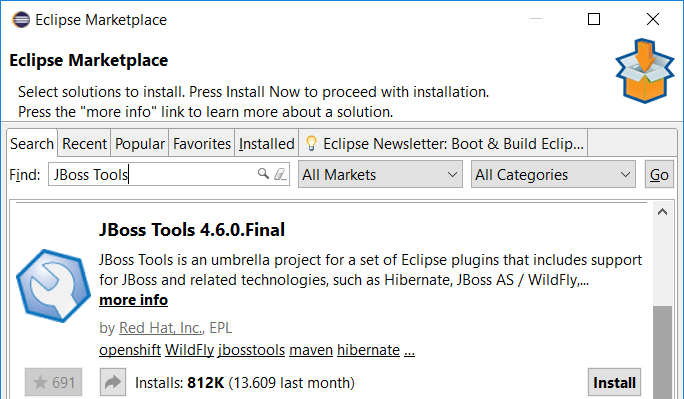684x399 pixels.
Task: Click the results list scrollbar thumb
Action: (663, 352)
